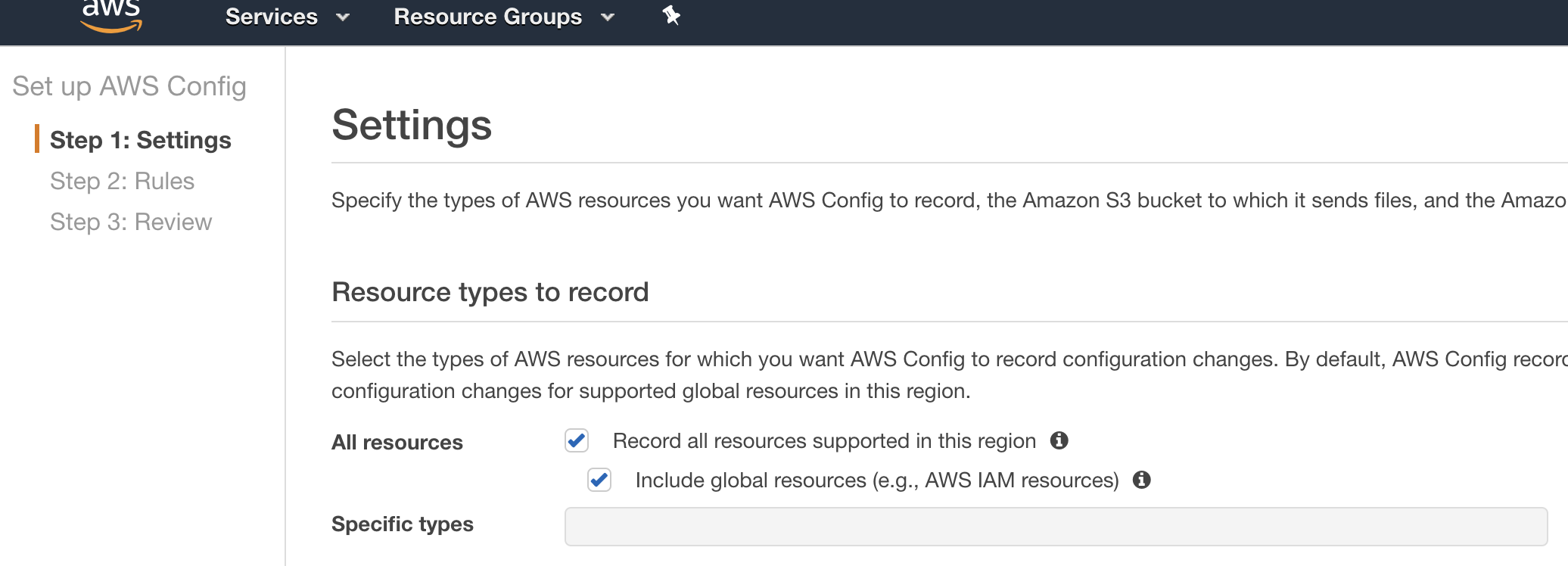Click the Settings page heading
1568x566 pixels.
(412, 125)
